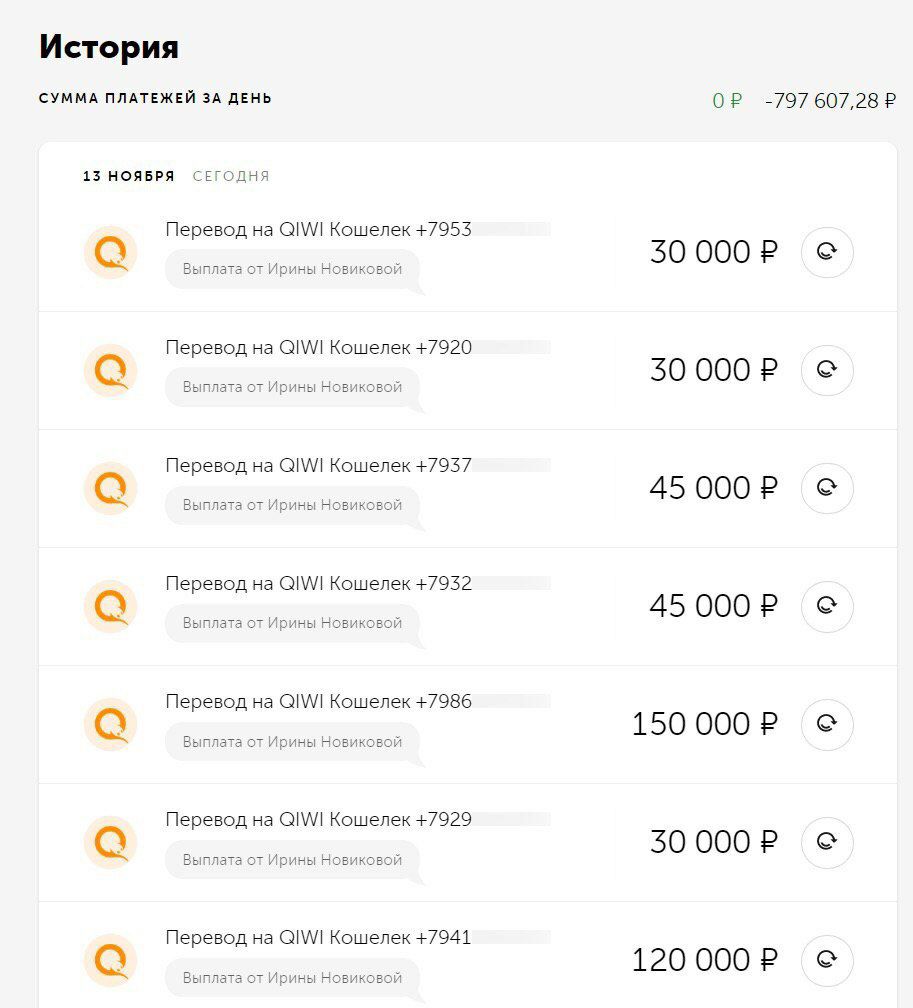Click the 120 000 ₽ amount
Image resolution: width=913 pixels, height=1008 pixels.
point(705,960)
